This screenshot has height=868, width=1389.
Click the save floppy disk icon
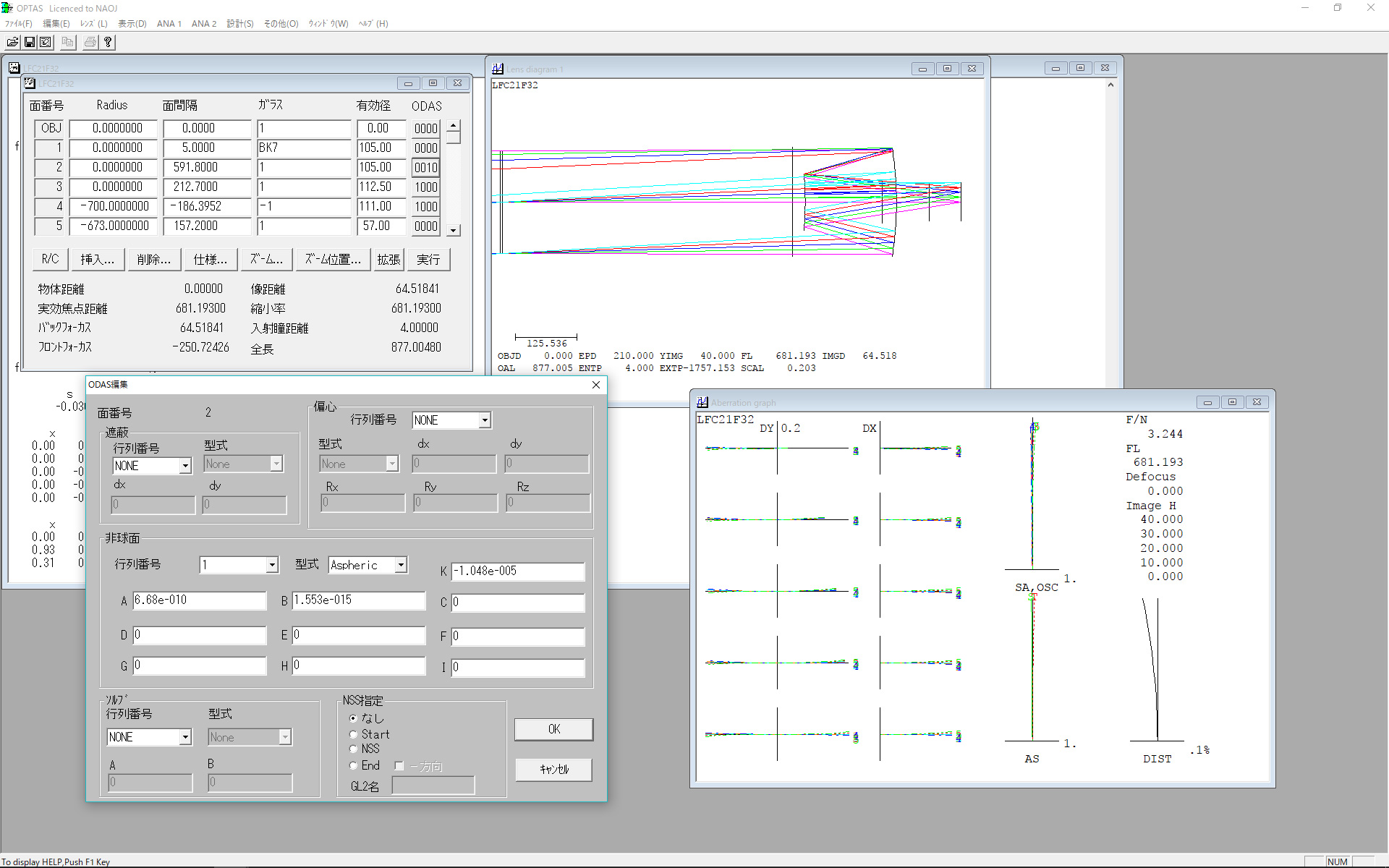point(30,42)
